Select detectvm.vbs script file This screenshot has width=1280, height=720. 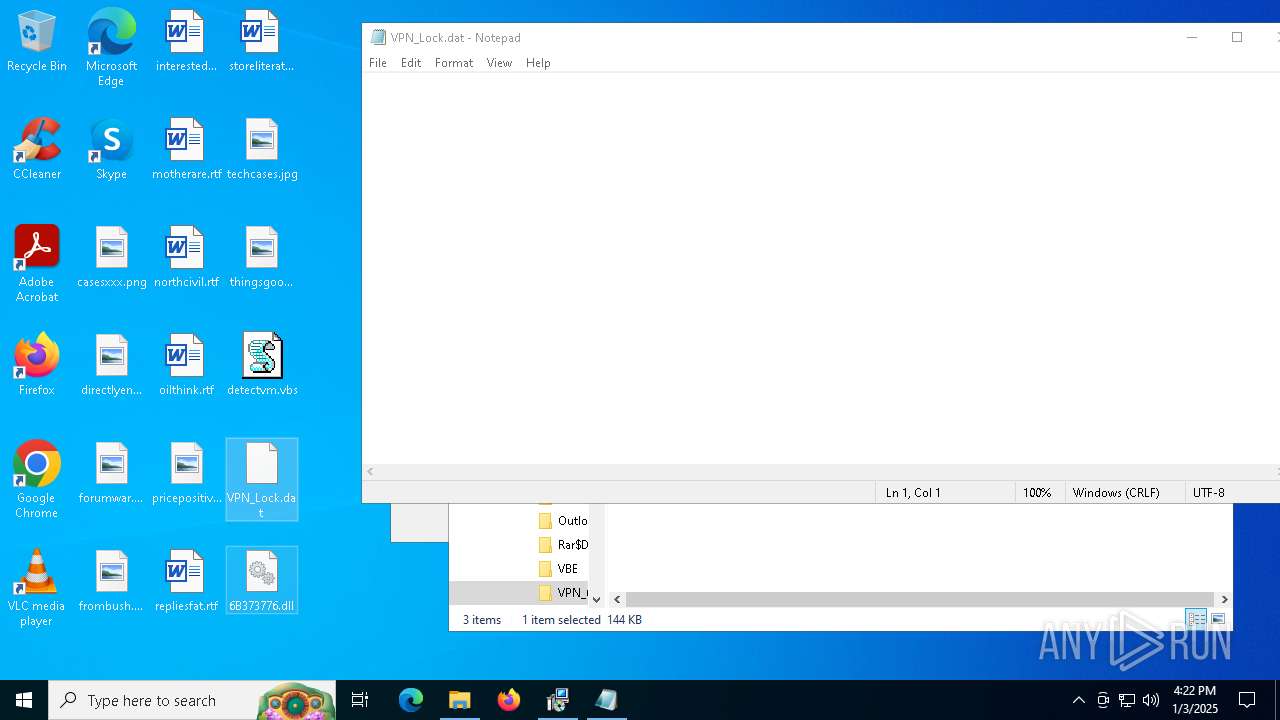pyautogui.click(x=262, y=366)
